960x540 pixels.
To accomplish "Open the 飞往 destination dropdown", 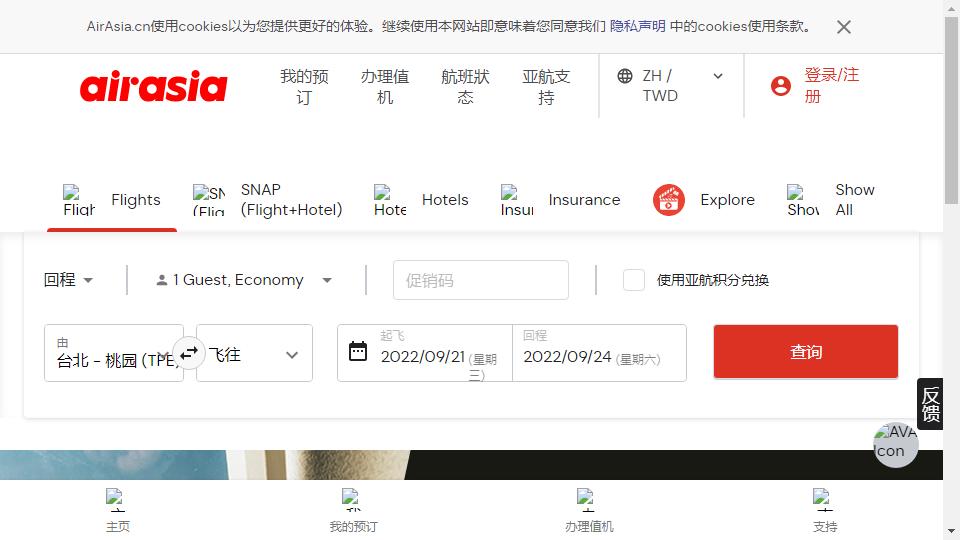I will point(254,353).
